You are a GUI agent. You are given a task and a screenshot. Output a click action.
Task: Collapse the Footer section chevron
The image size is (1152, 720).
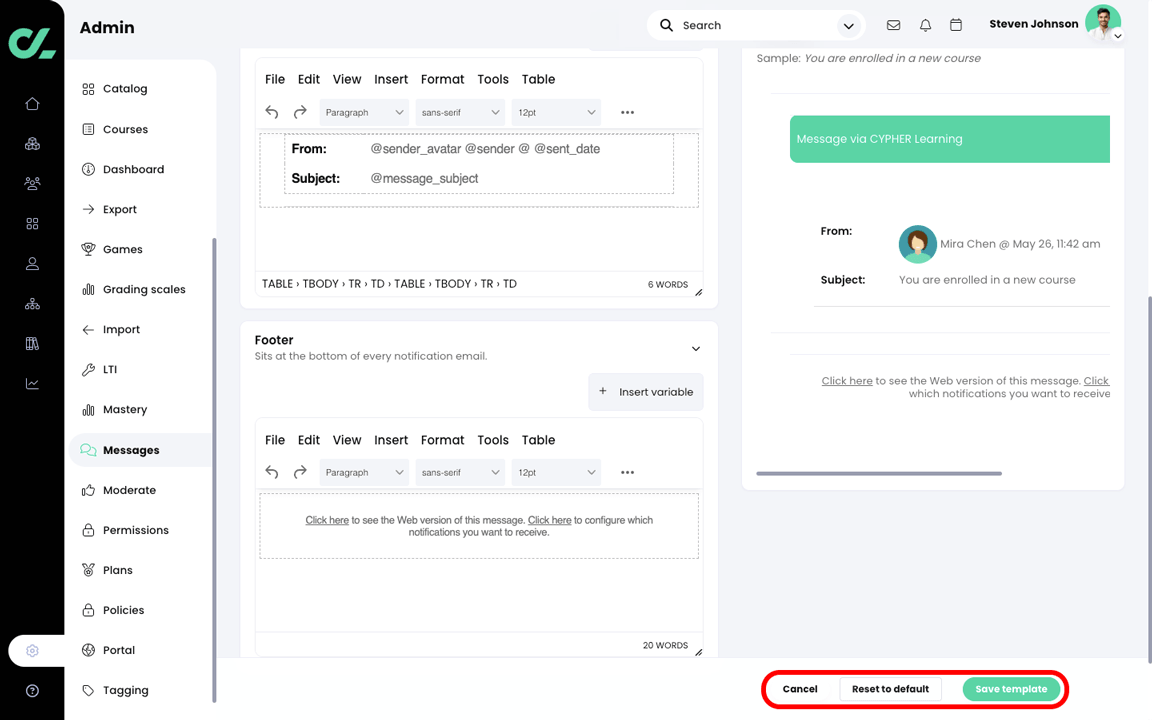click(x=696, y=349)
